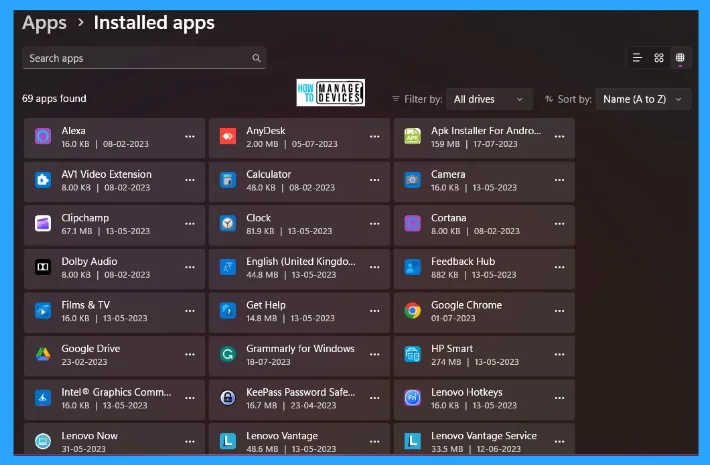The width and height of the screenshot is (710, 465).
Task: Open more options for English (United Kingdom)
Action: coord(374,267)
